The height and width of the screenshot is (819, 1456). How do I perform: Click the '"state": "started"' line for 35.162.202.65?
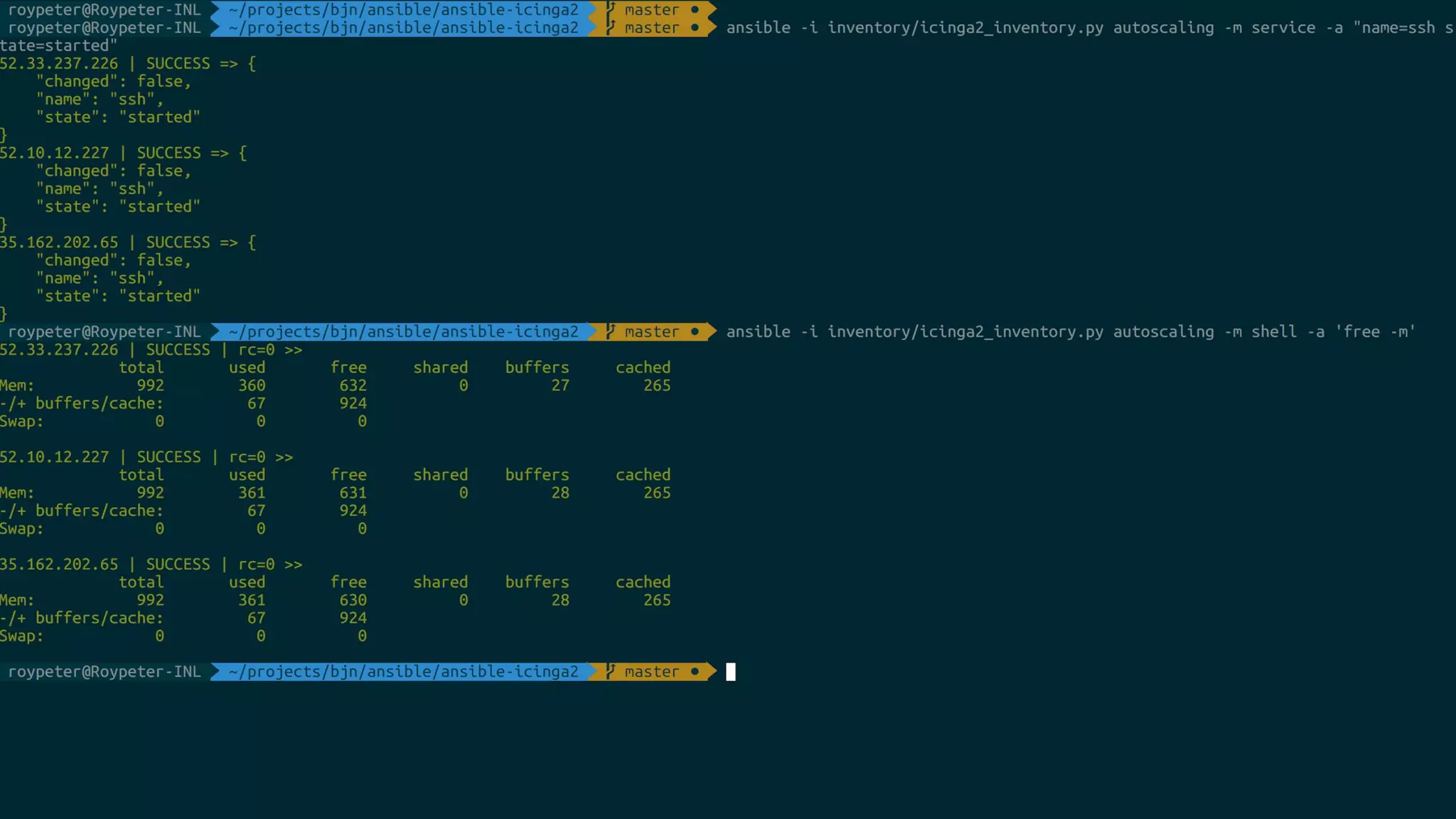pos(118,296)
